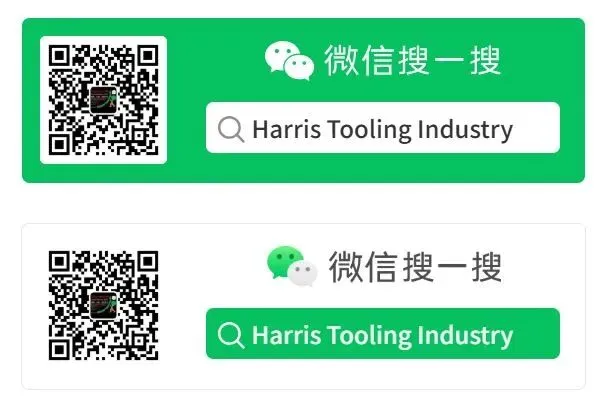Click the white WeChat logo on green banner
The width and height of the screenshot is (604, 405).
tap(289, 60)
